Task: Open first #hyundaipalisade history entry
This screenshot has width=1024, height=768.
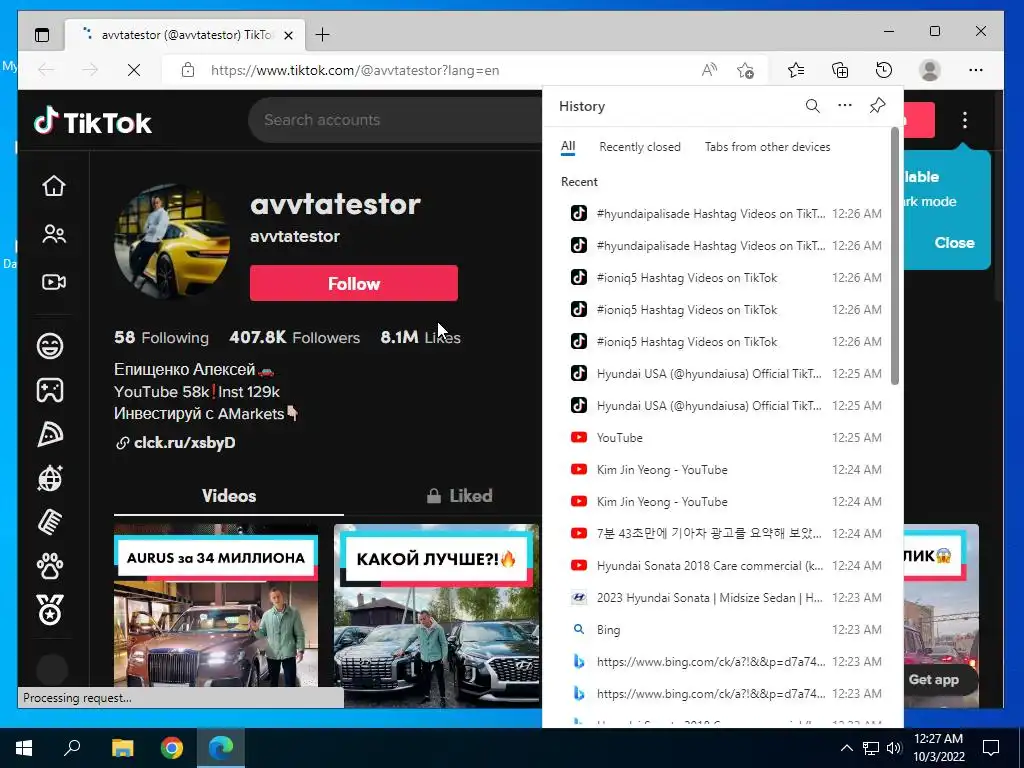Action: point(724,214)
